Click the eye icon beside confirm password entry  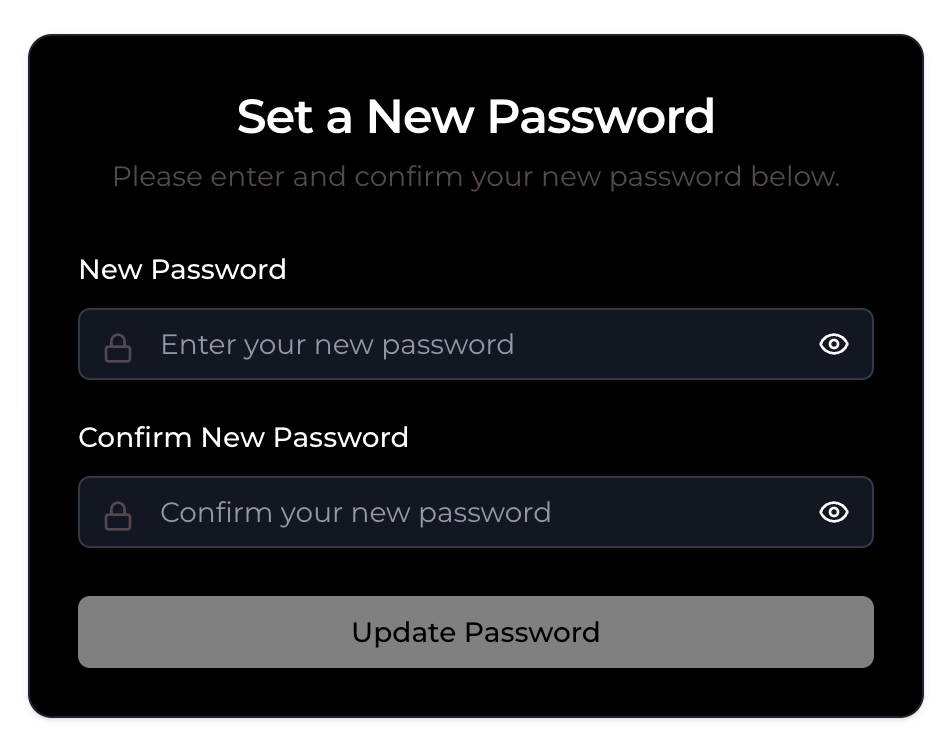834,512
